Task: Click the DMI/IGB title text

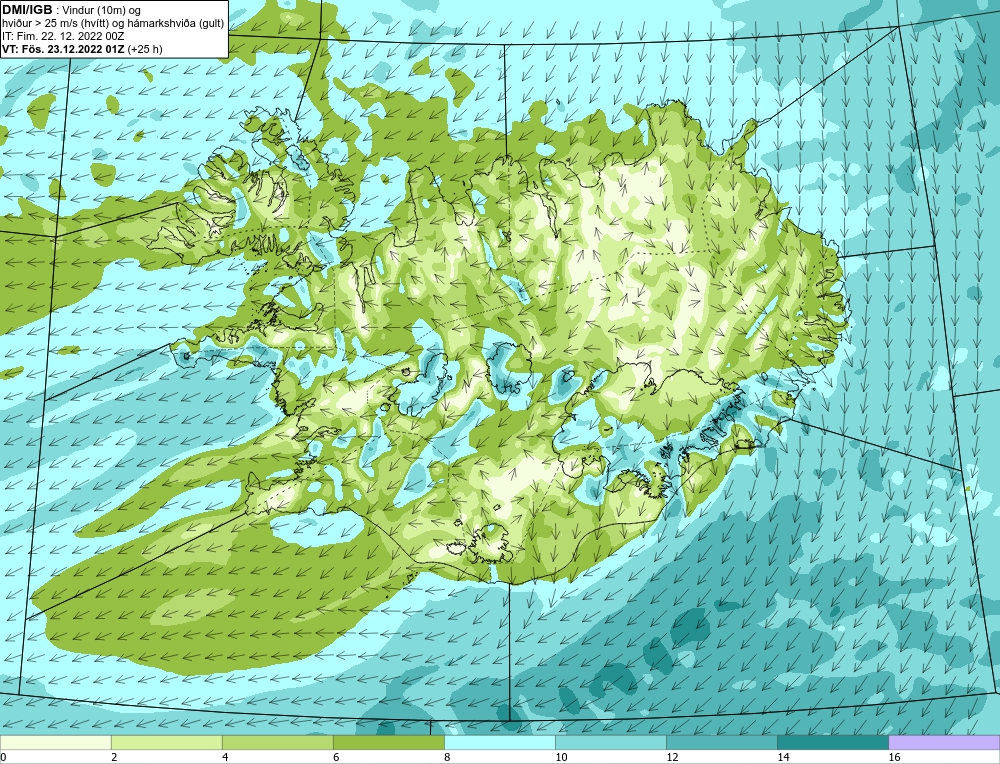Action: [x=27, y=10]
